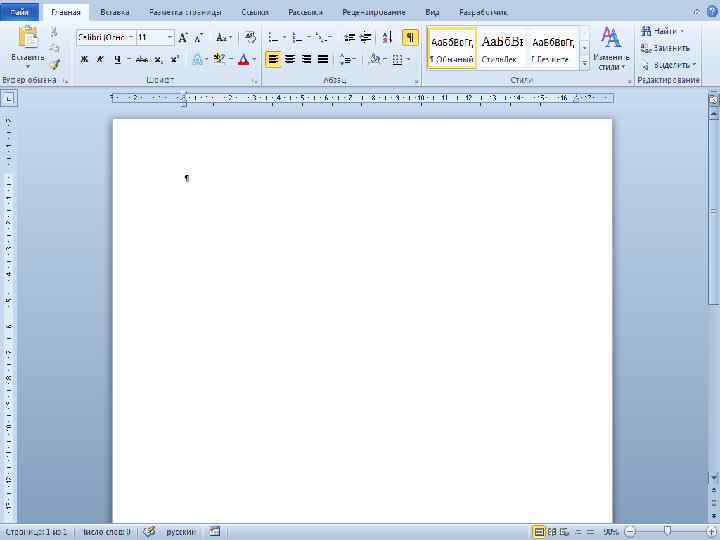The width and height of the screenshot is (720, 540).
Task: Click the Cut scissors icon
Action: (x=54, y=32)
